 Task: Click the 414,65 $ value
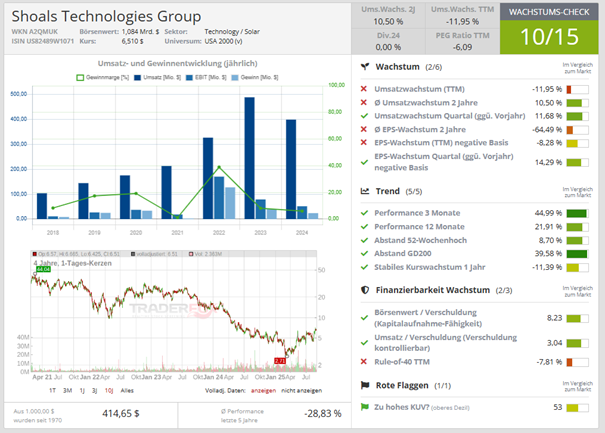(121, 413)
